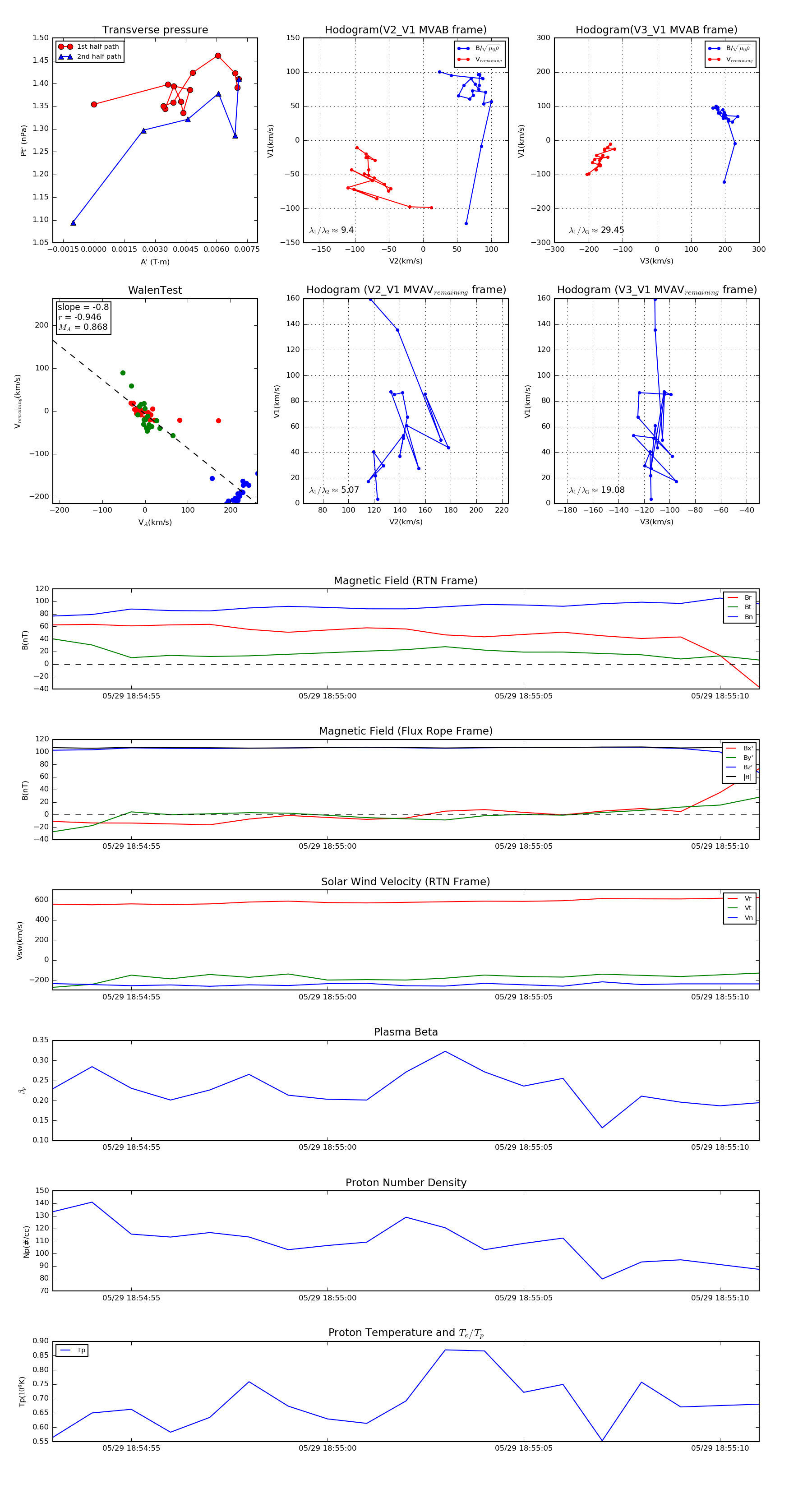Screen dimensions: 812x1489
Task: Click the 'Transverse pressure' plot title
Action: 155,30
